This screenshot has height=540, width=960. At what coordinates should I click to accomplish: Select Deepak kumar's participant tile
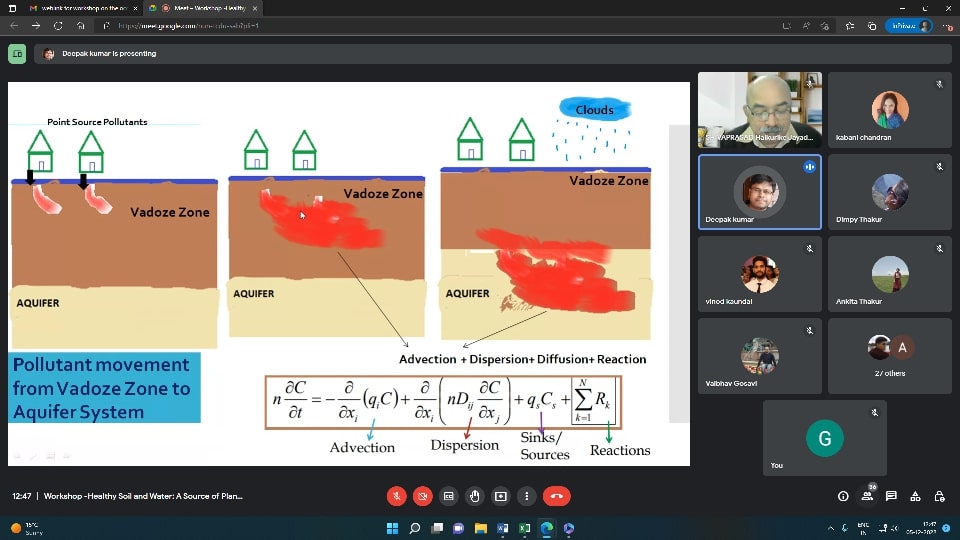760,192
